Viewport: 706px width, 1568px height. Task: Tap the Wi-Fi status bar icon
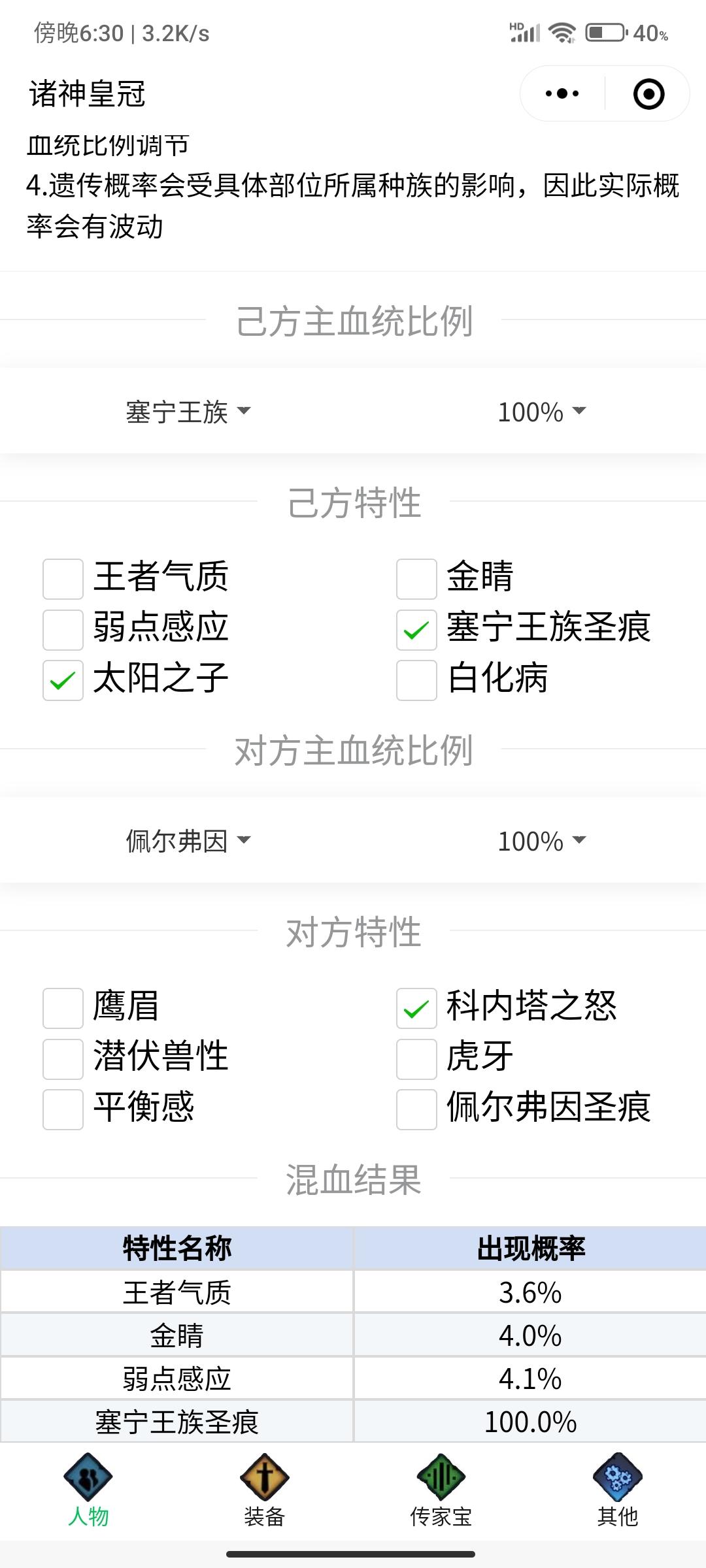(562, 33)
